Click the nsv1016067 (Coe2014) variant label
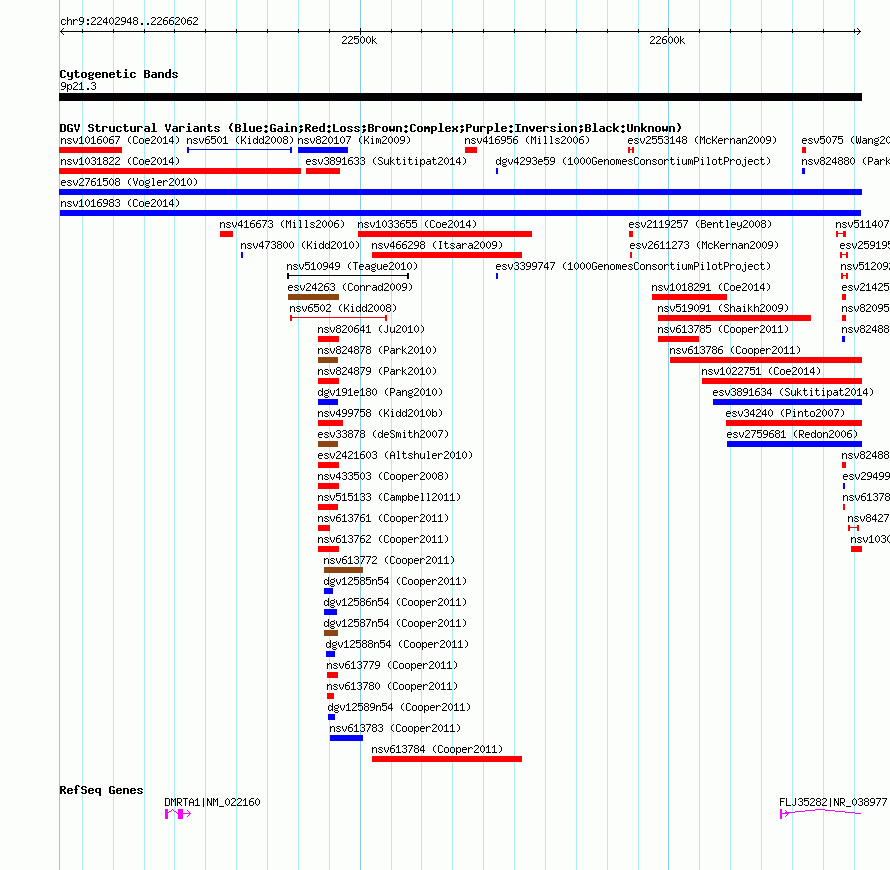Image resolution: width=890 pixels, height=870 pixels. point(120,140)
